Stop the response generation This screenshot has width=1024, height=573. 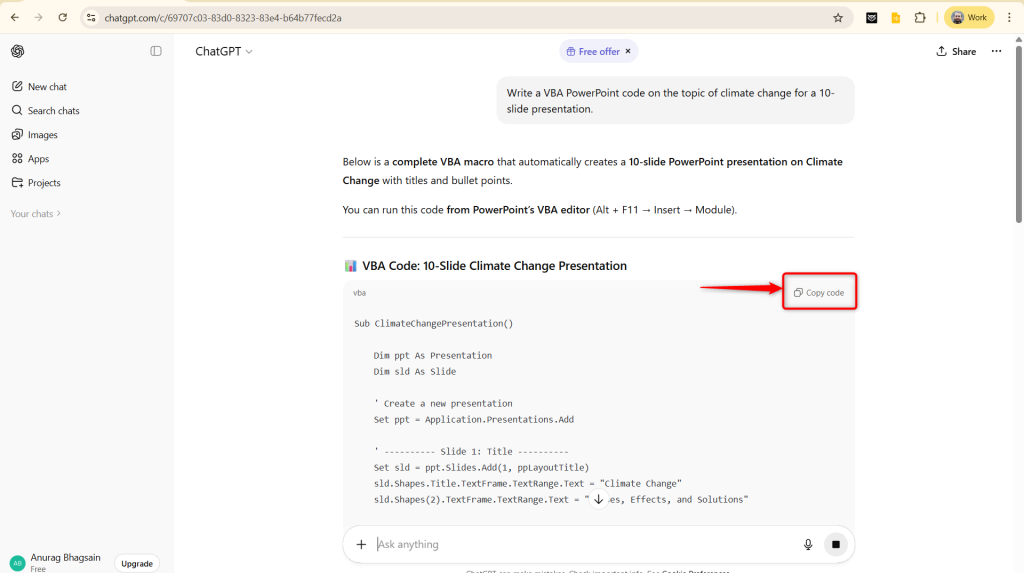click(835, 544)
